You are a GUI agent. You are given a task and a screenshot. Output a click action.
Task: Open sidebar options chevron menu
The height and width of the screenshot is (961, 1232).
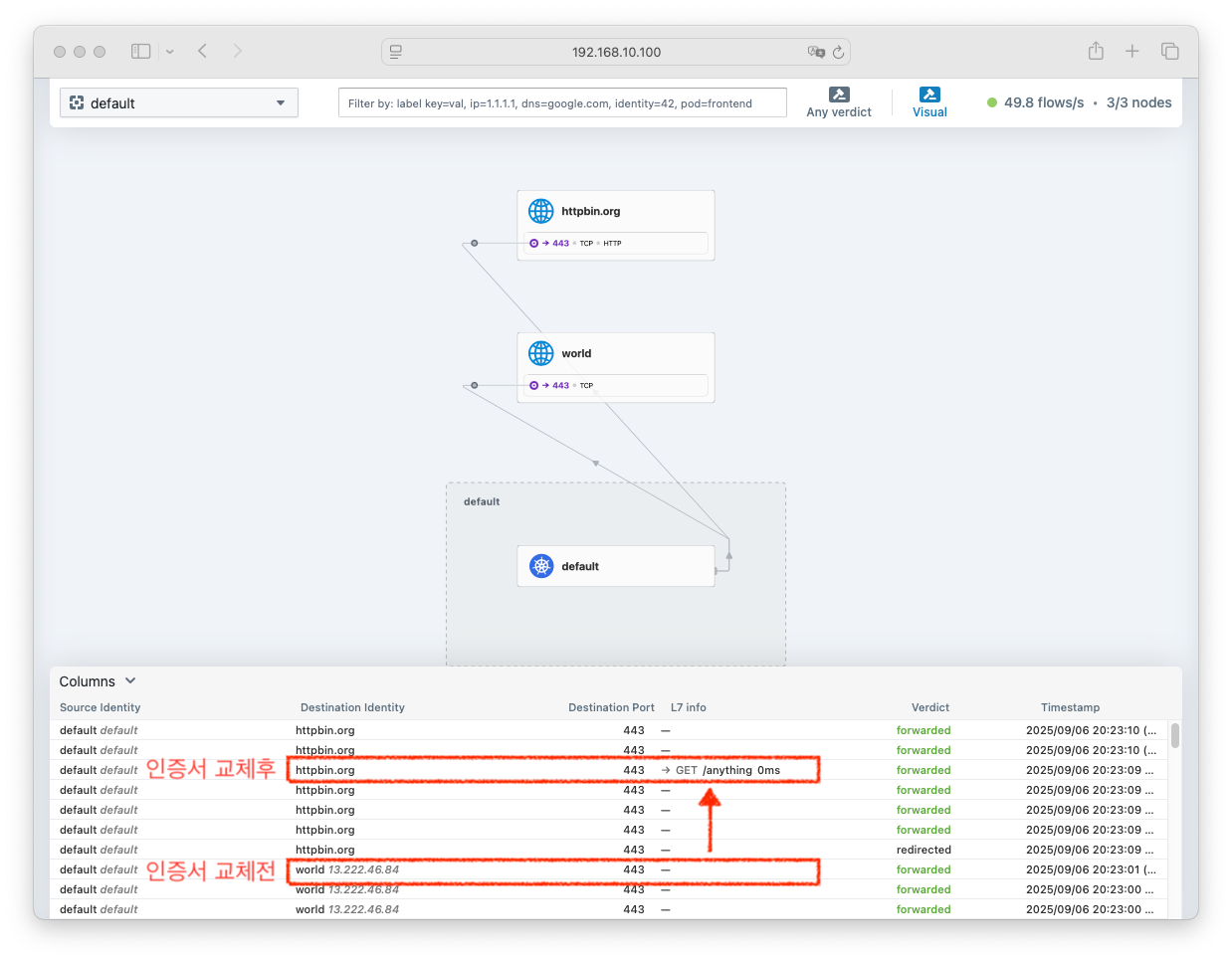170,52
